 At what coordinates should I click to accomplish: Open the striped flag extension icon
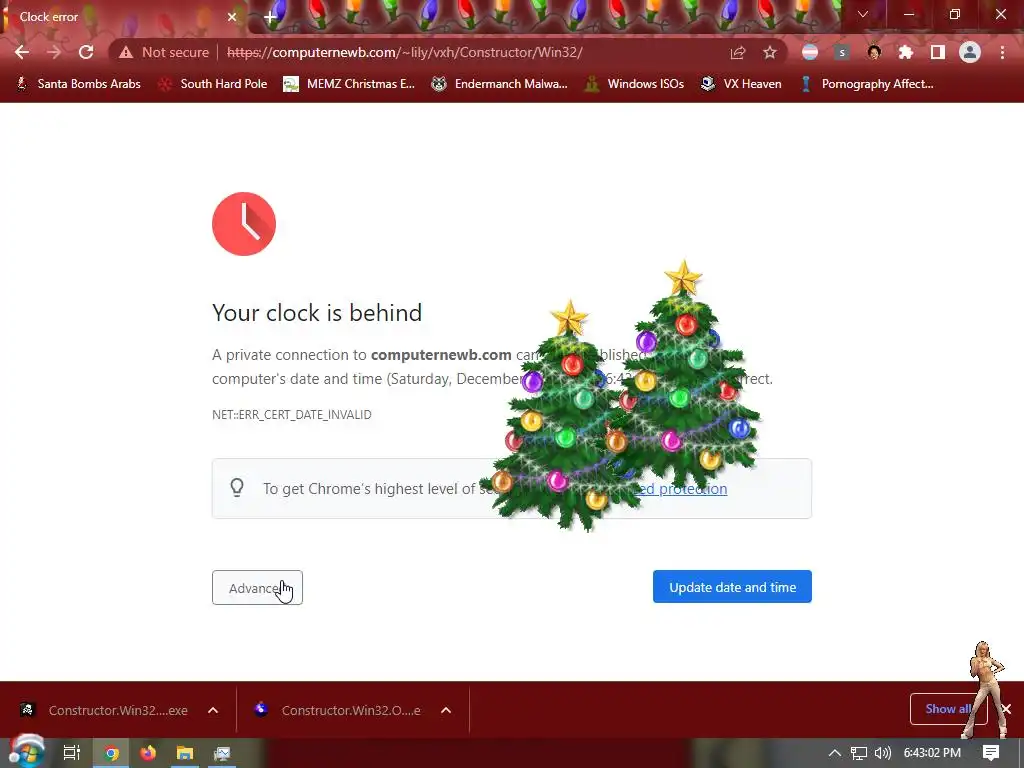(x=810, y=52)
